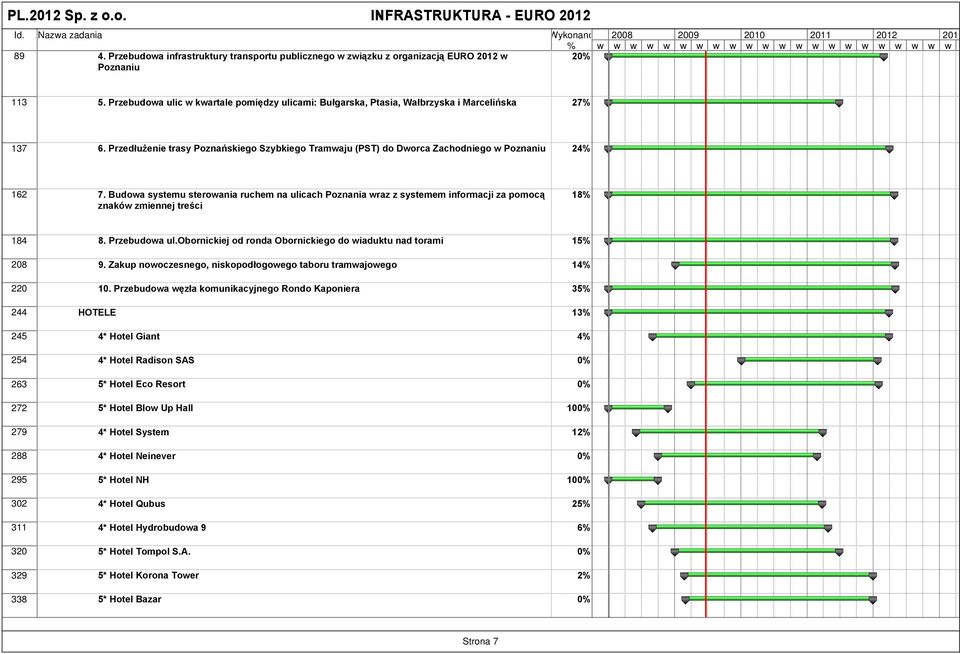Select task '4* Hotel Giant'

point(129,336)
